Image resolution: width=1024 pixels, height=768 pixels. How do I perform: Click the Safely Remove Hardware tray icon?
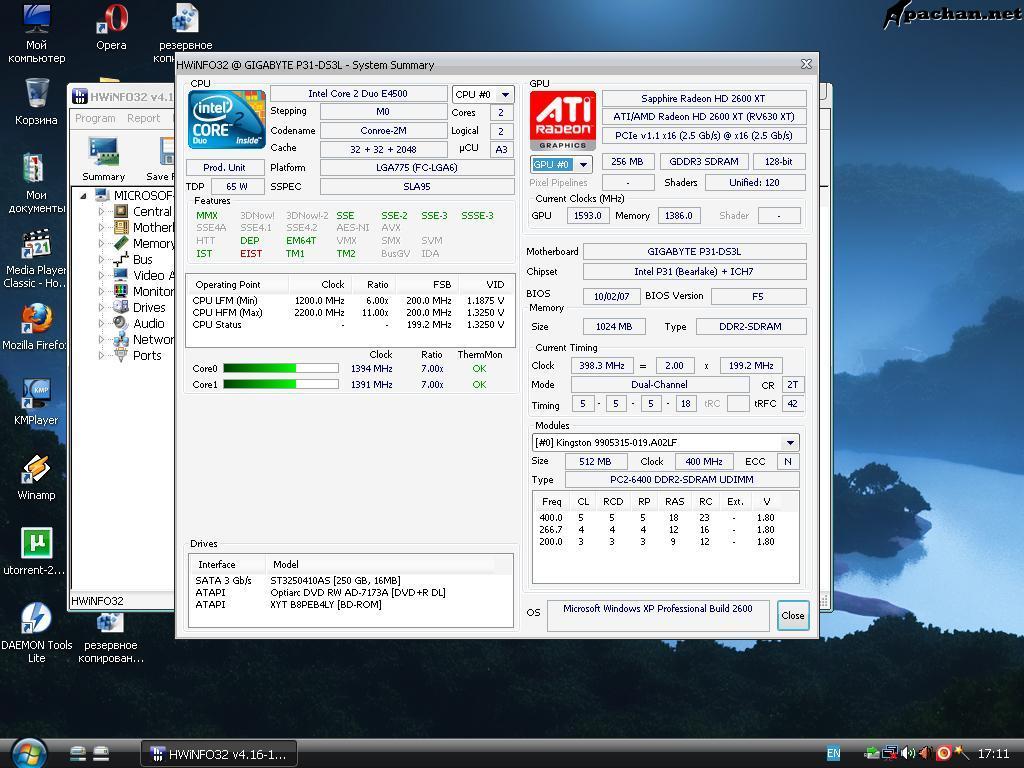(x=872, y=754)
